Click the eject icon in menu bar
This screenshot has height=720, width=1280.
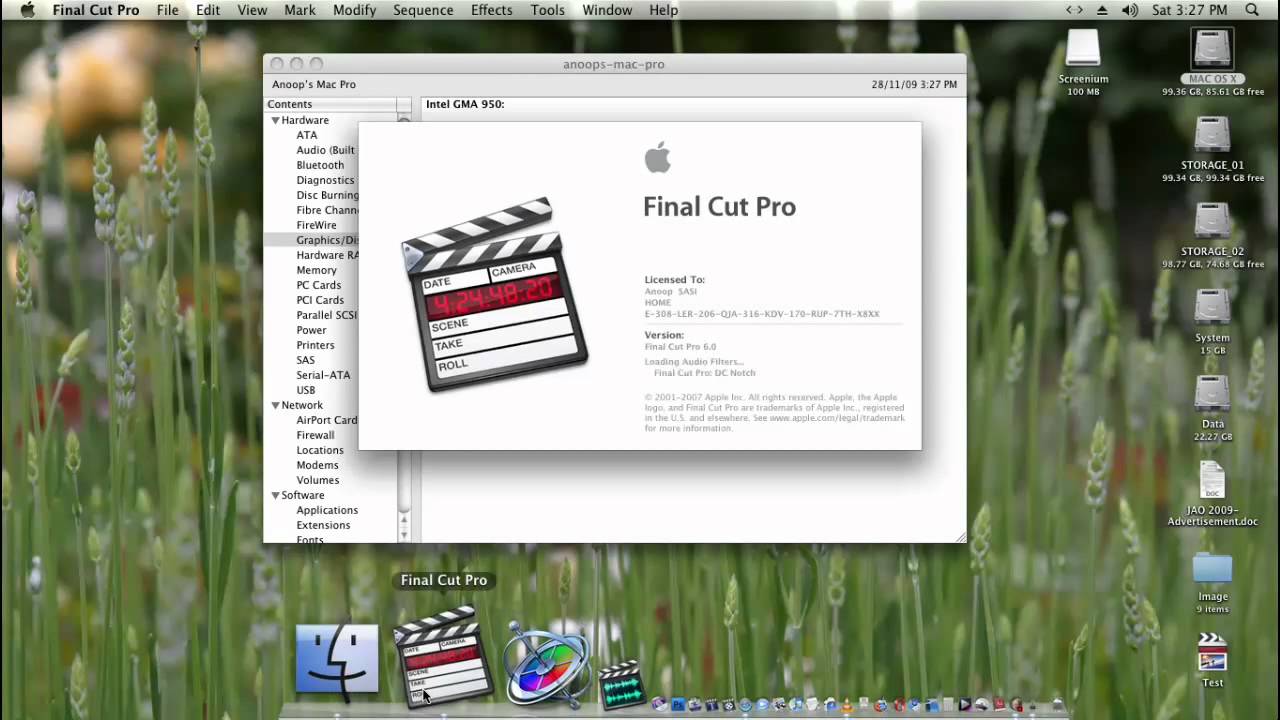[1102, 10]
